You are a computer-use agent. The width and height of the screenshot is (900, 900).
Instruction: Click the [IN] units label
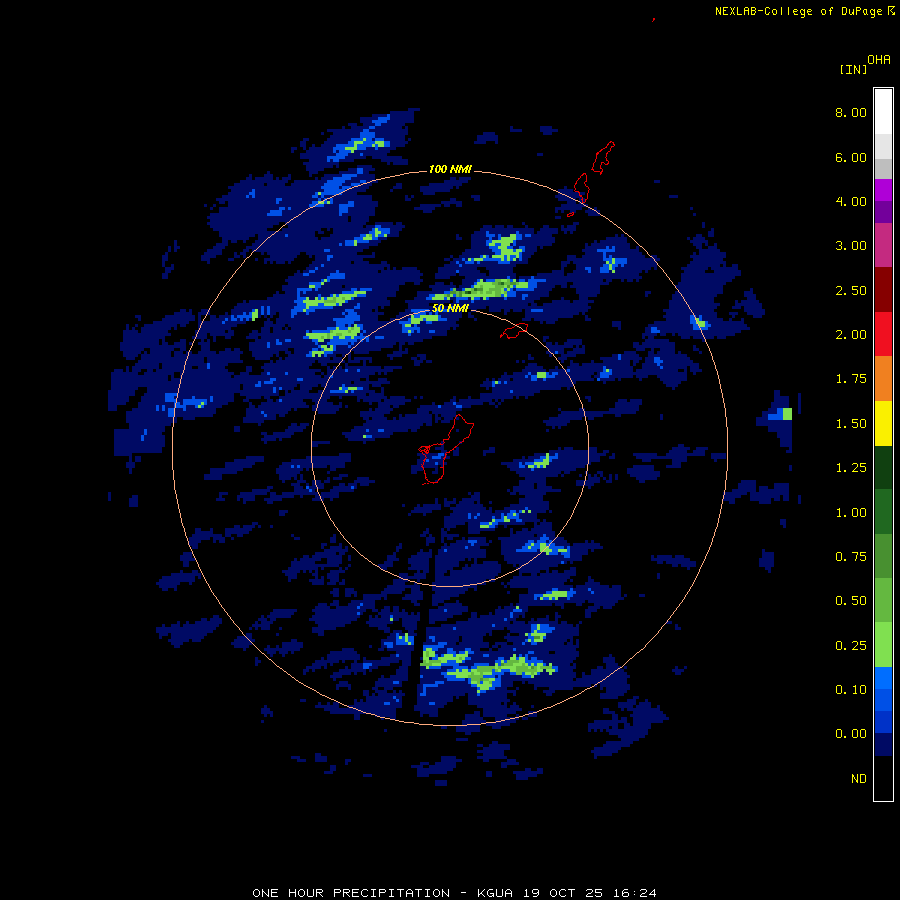[853, 69]
